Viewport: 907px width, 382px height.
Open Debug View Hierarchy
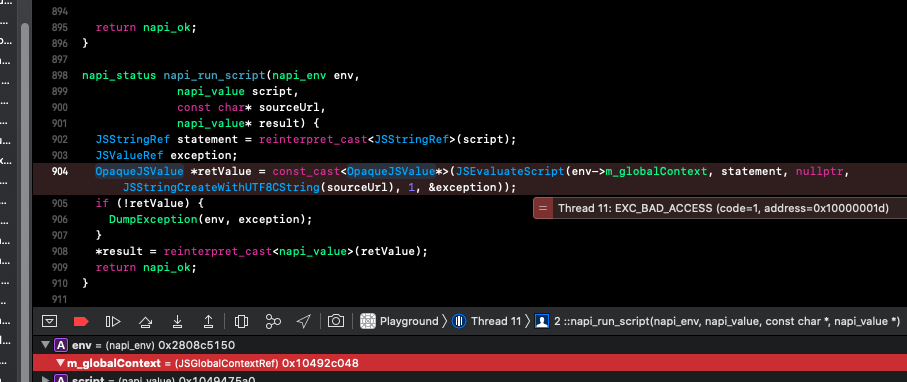click(242, 321)
